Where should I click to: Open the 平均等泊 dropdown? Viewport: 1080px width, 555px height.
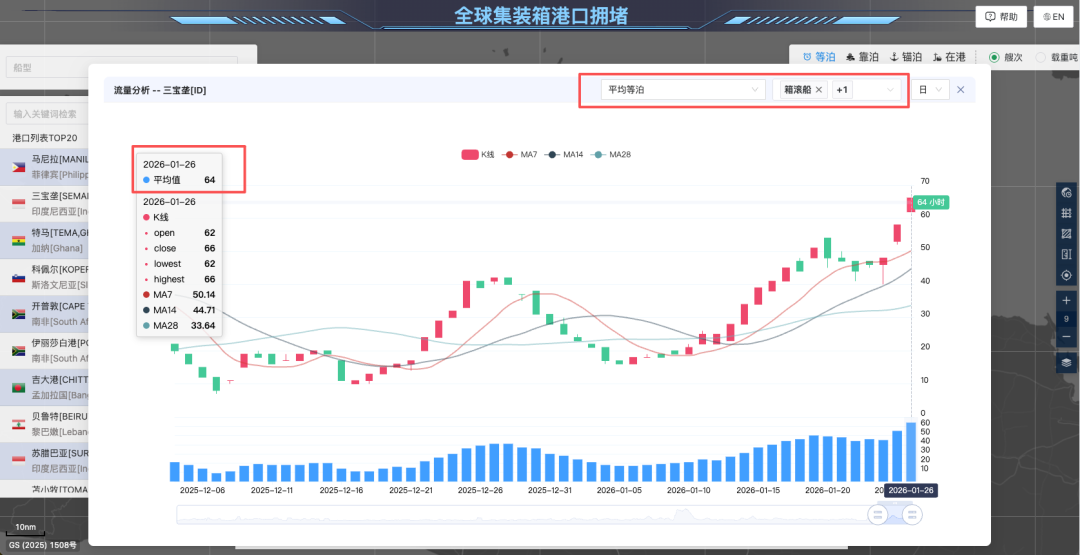[684, 90]
